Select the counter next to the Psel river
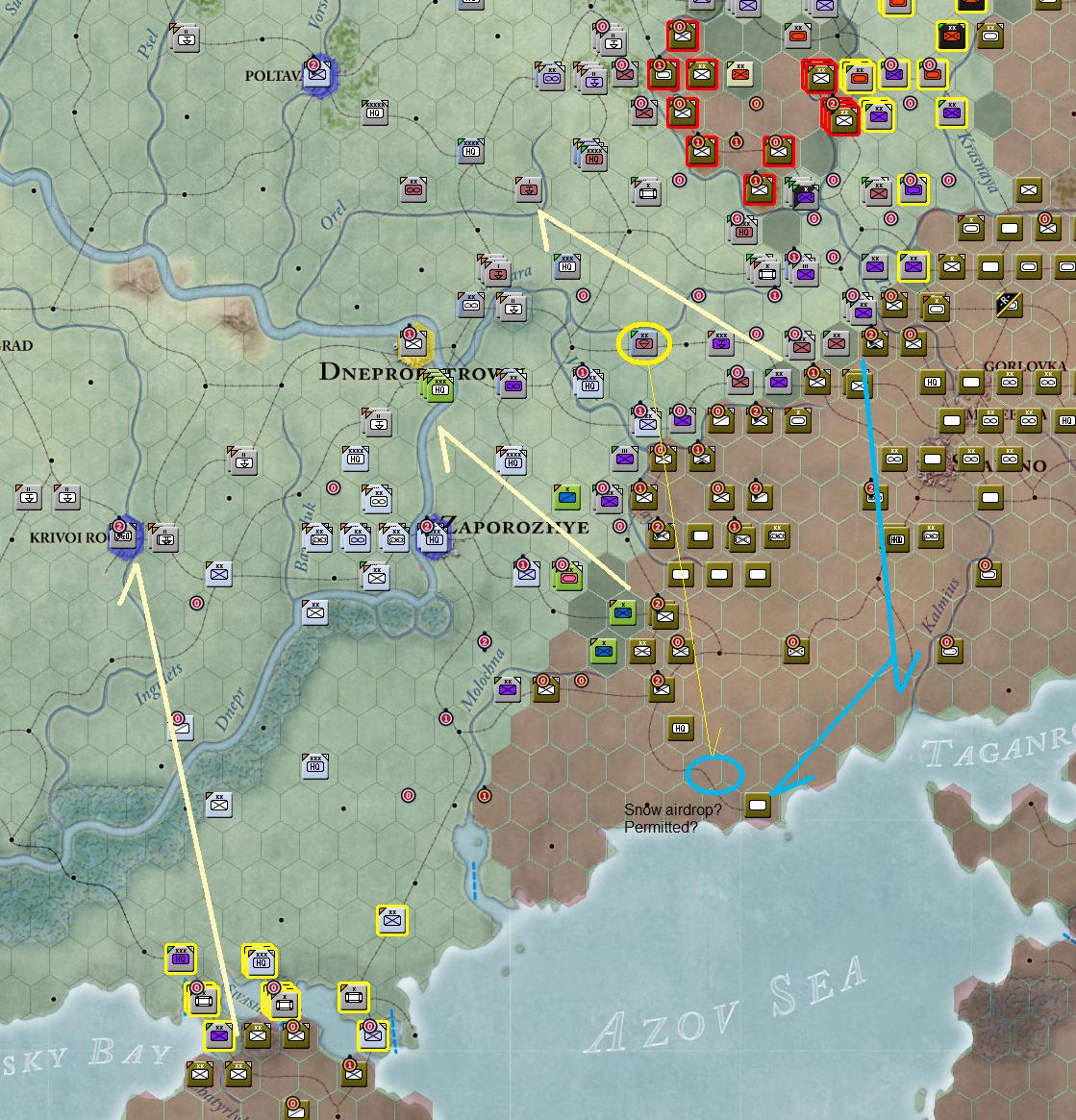The image size is (1076, 1120). [185, 37]
